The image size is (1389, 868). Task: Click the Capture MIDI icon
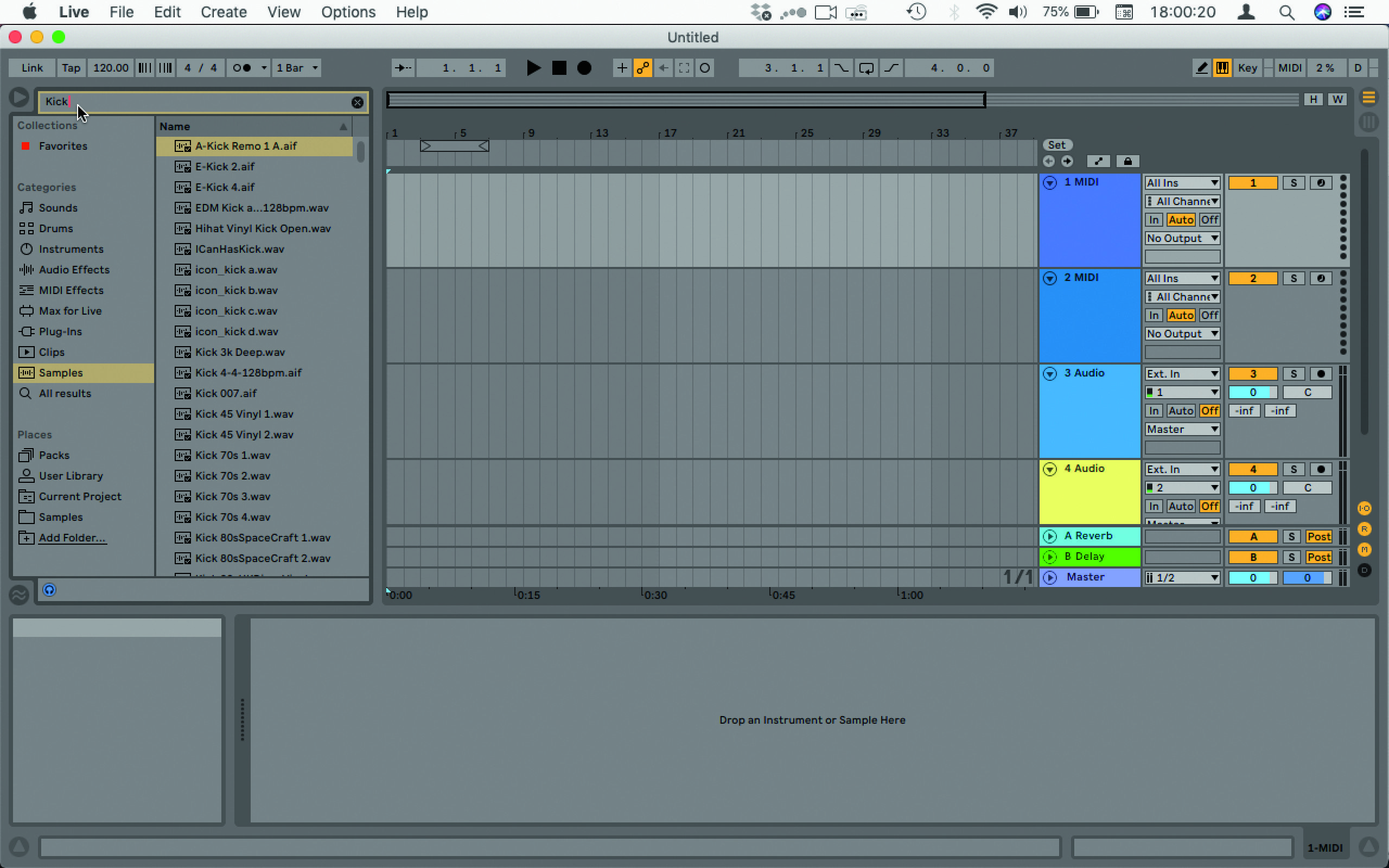pos(684,68)
